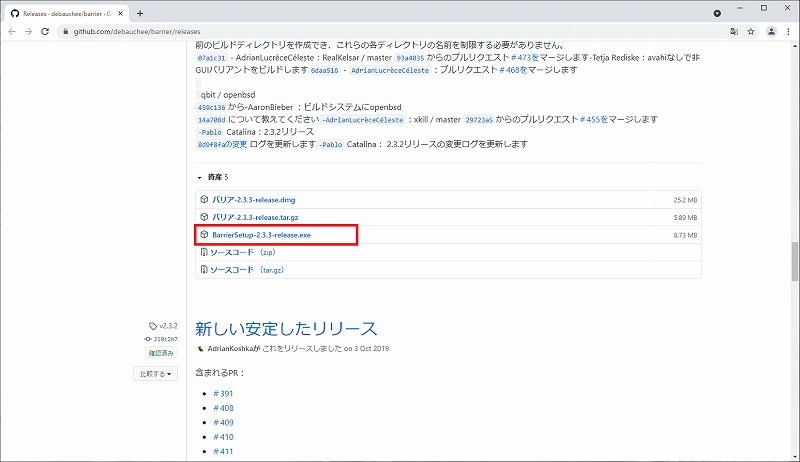800x462 pixels.
Task: Click file icon beside ソースコード (tar.gz)
Action: (x=204, y=269)
